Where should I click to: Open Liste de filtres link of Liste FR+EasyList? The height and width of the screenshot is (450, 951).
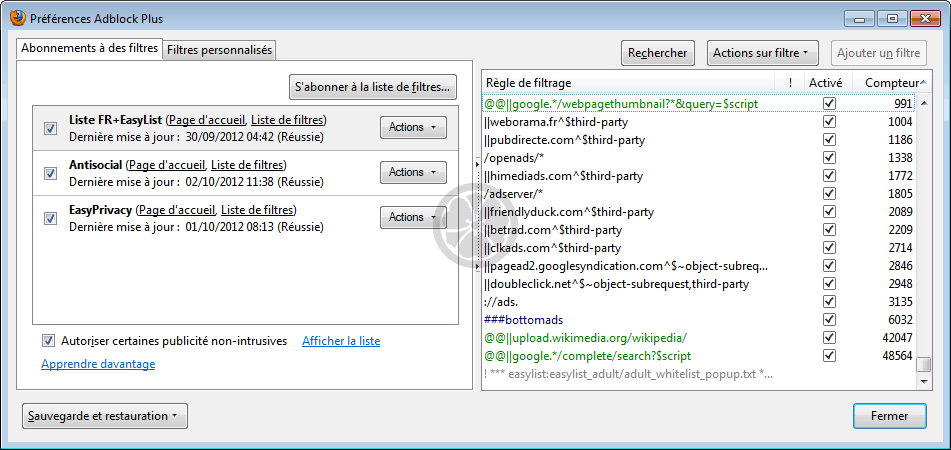tap(288, 119)
